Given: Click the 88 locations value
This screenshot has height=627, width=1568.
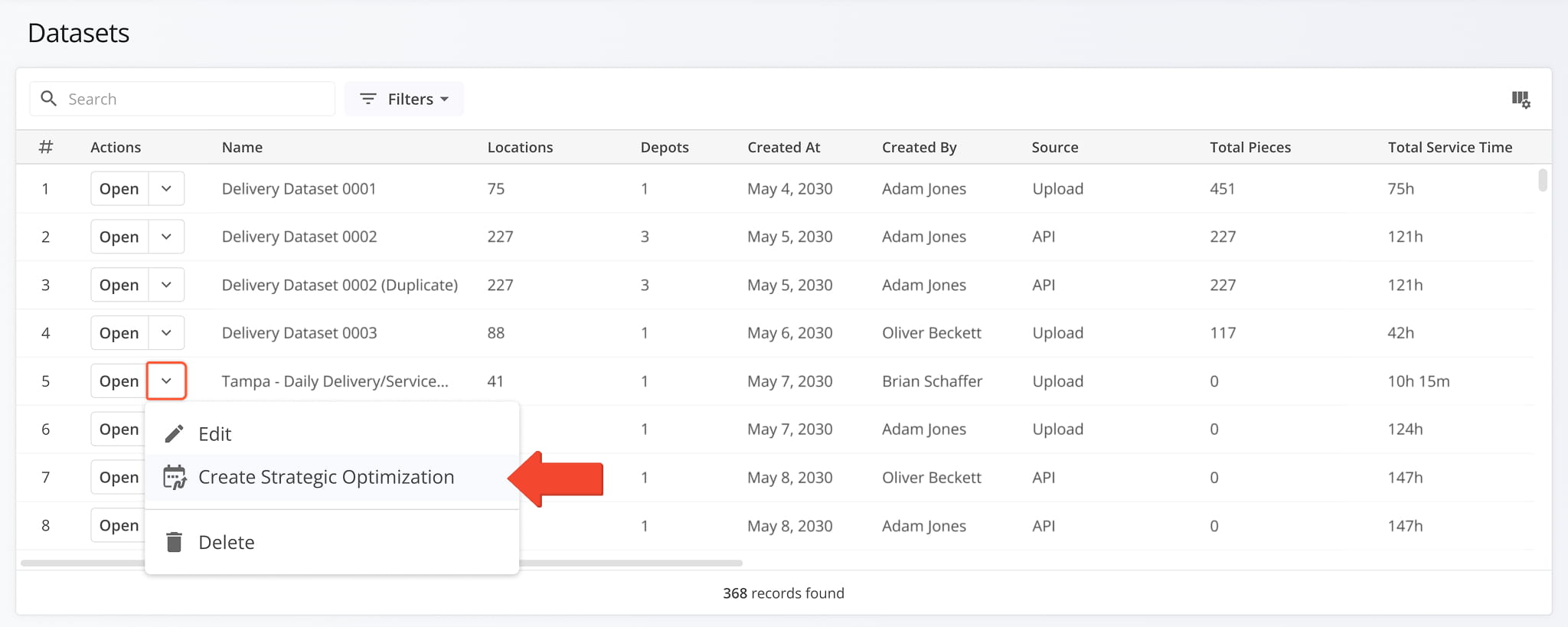Looking at the screenshot, I should point(495,333).
